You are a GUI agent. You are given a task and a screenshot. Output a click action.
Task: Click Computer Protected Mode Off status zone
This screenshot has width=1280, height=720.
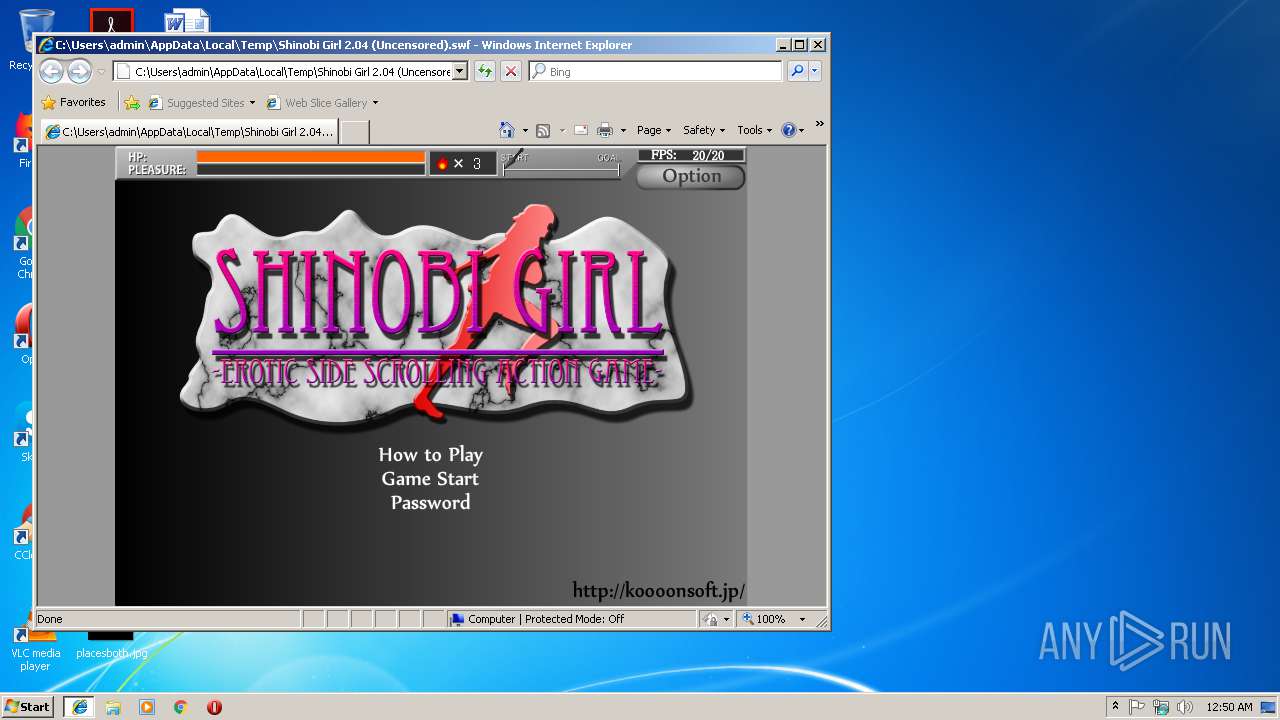click(572, 619)
